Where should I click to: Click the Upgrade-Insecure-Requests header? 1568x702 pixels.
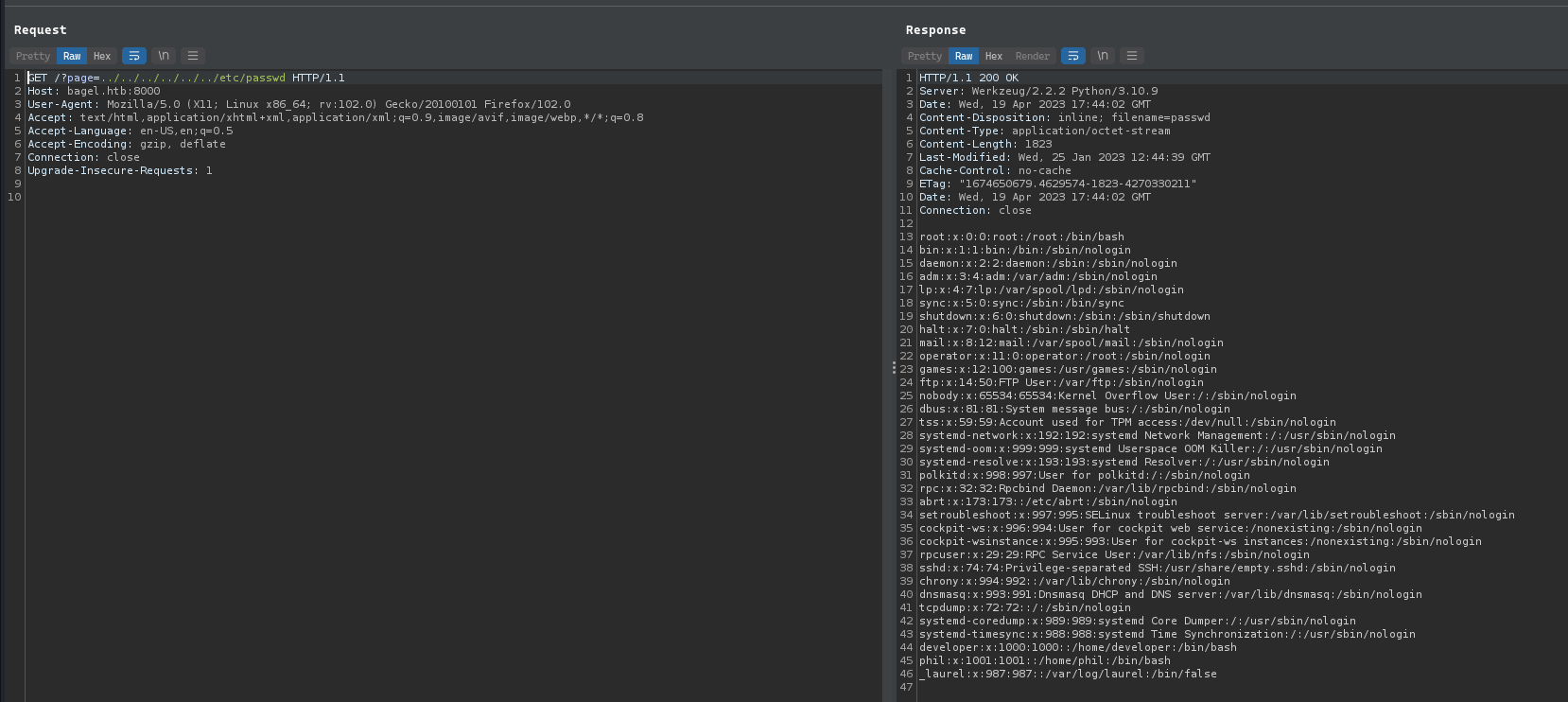[120, 170]
